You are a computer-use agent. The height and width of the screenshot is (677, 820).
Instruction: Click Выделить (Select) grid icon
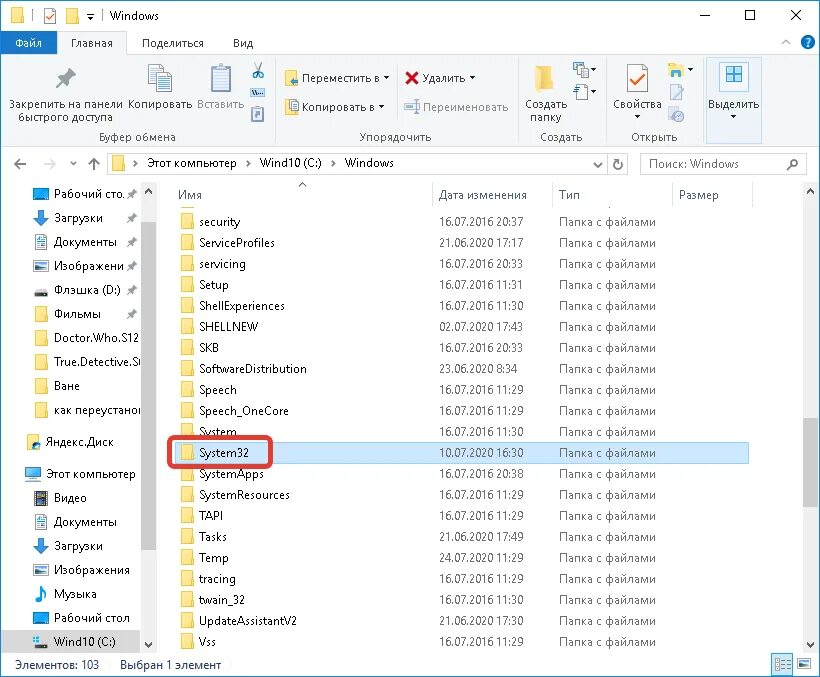734,74
